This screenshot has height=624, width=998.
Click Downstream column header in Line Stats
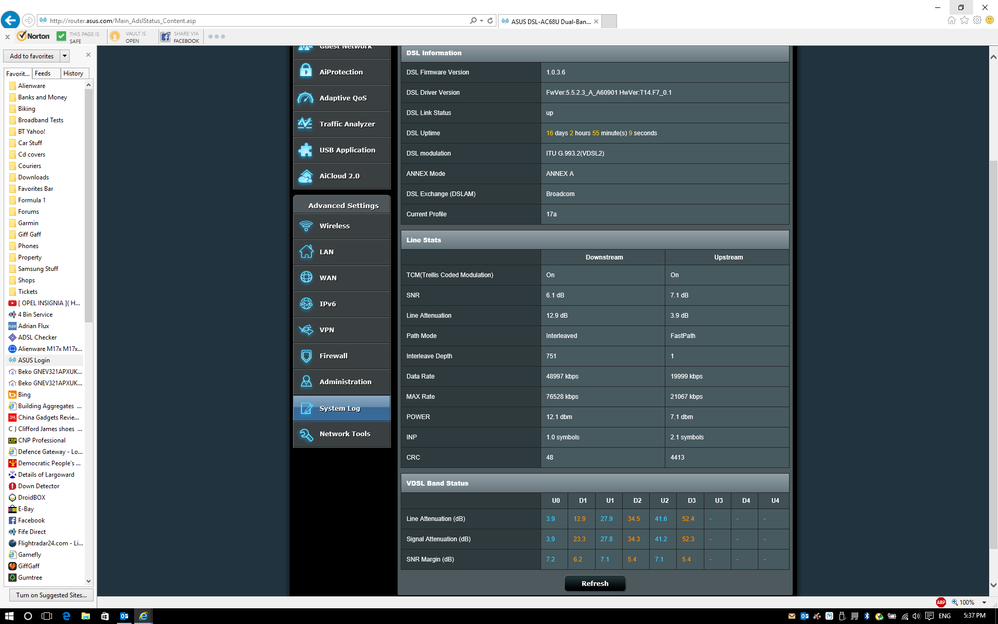(603, 257)
